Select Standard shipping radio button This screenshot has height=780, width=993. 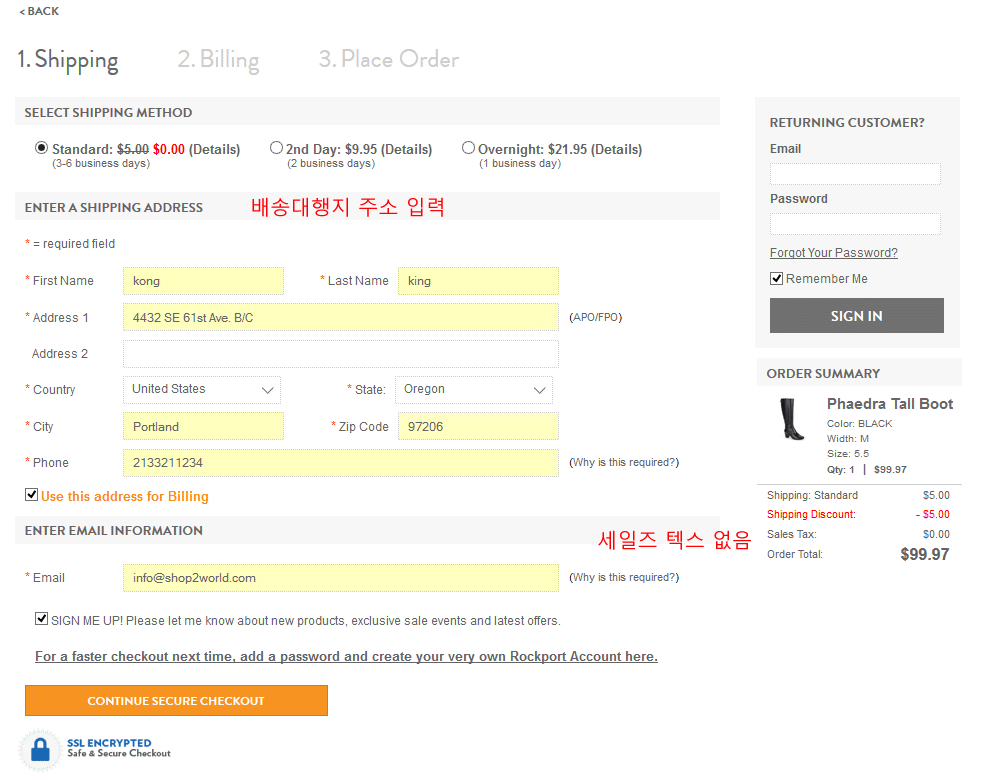pos(41,148)
